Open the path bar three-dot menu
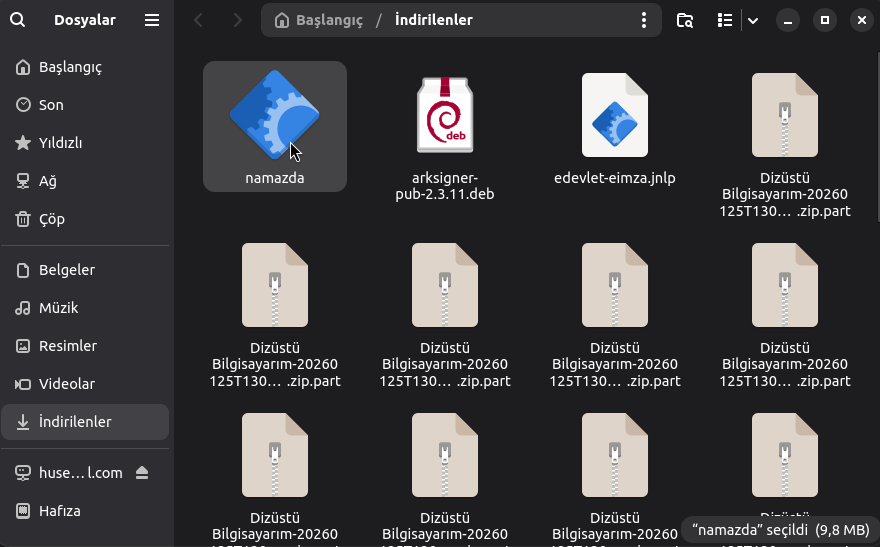The height and width of the screenshot is (547, 880). [x=645, y=20]
